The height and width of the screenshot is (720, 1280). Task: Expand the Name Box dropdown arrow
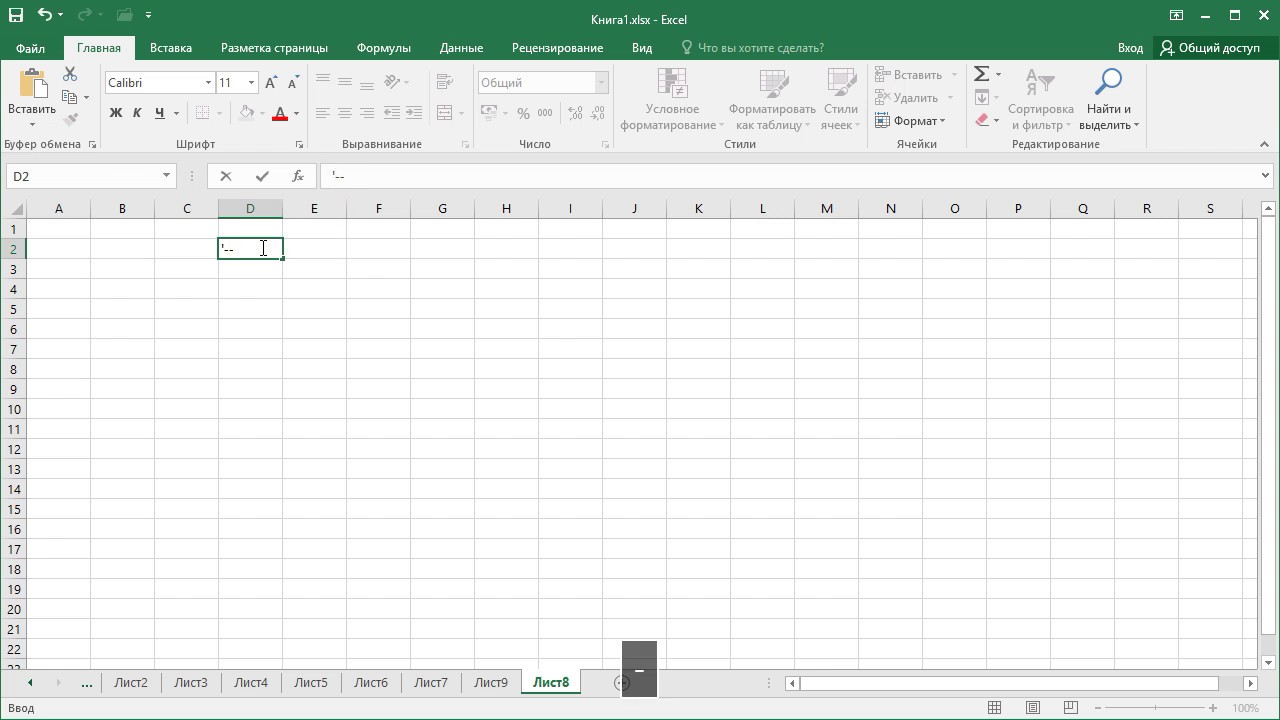(166, 176)
